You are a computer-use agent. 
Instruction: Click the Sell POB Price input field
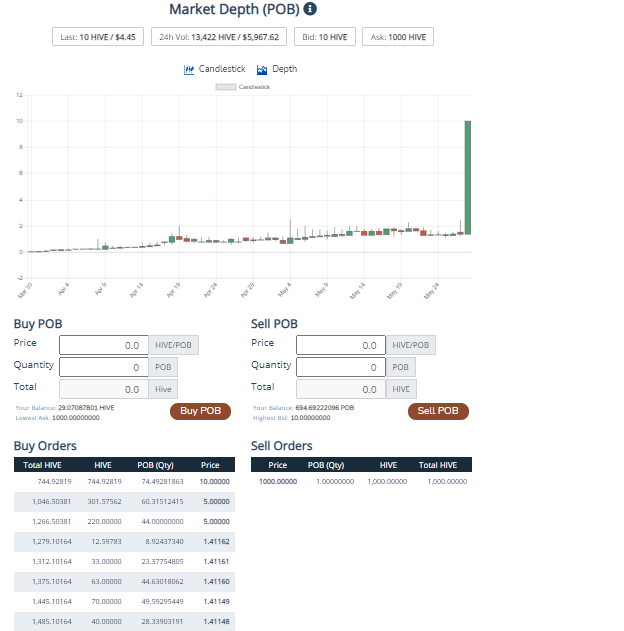pyautogui.click(x=341, y=345)
